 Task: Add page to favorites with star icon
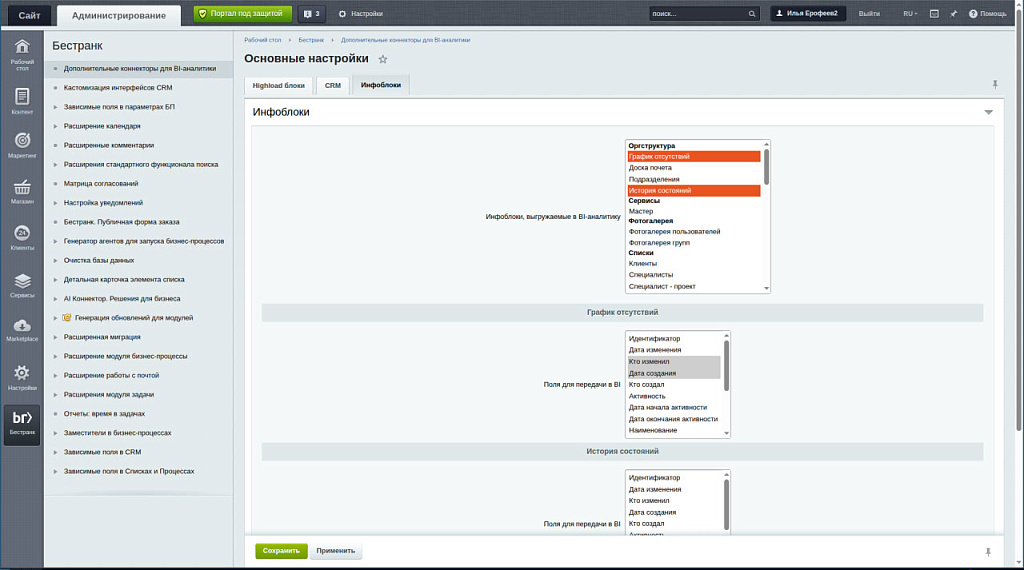click(x=383, y=60)
